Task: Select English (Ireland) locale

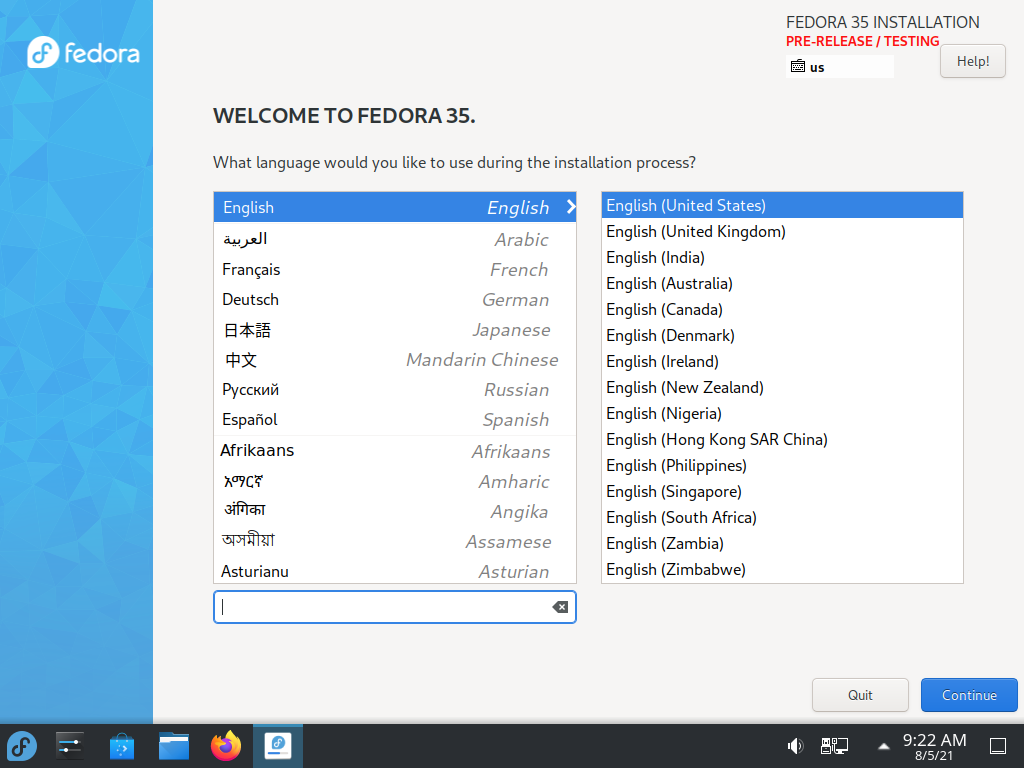Action: (x=782, y=362)
